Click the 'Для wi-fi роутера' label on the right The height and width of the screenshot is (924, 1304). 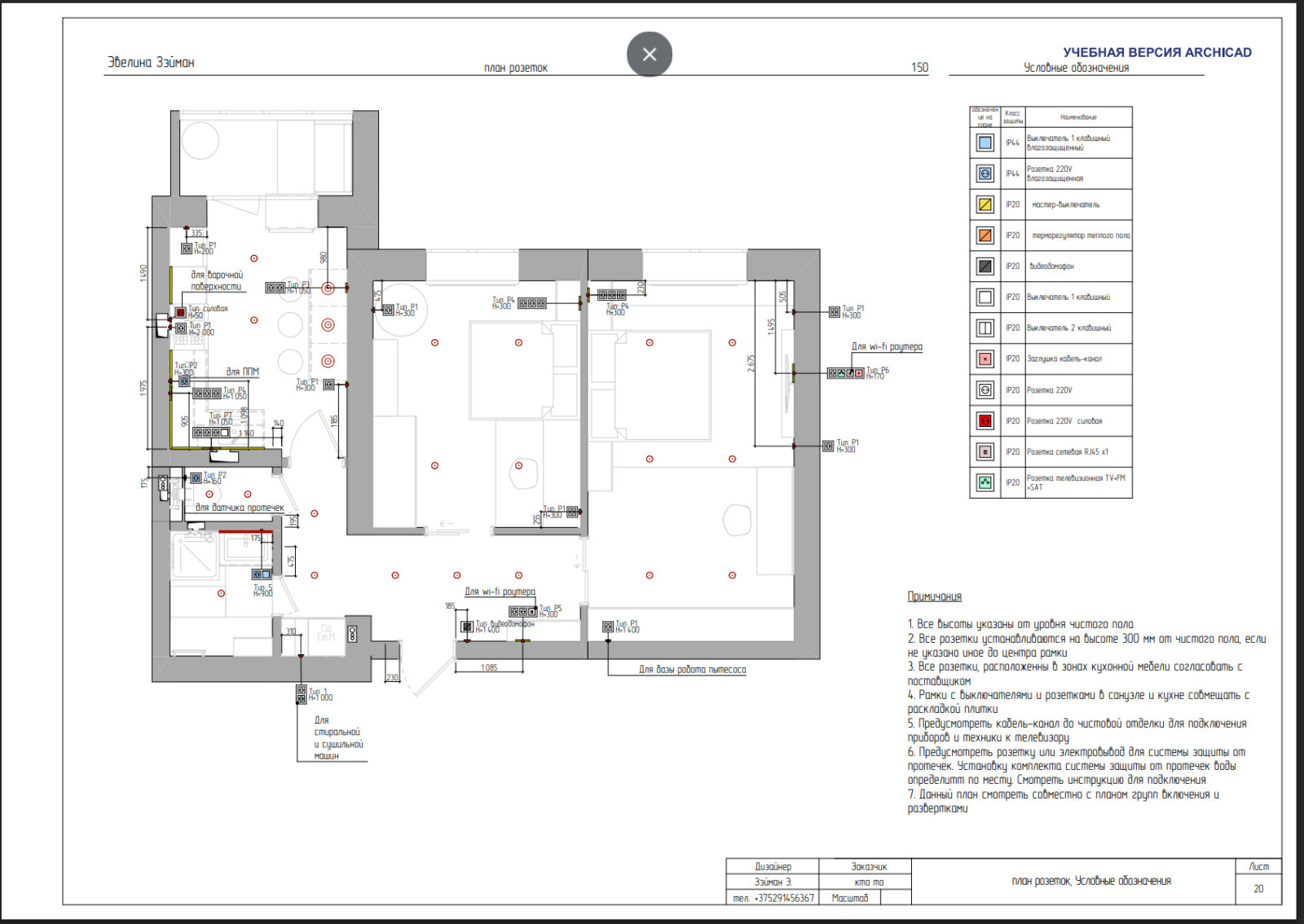click(887, 347)
